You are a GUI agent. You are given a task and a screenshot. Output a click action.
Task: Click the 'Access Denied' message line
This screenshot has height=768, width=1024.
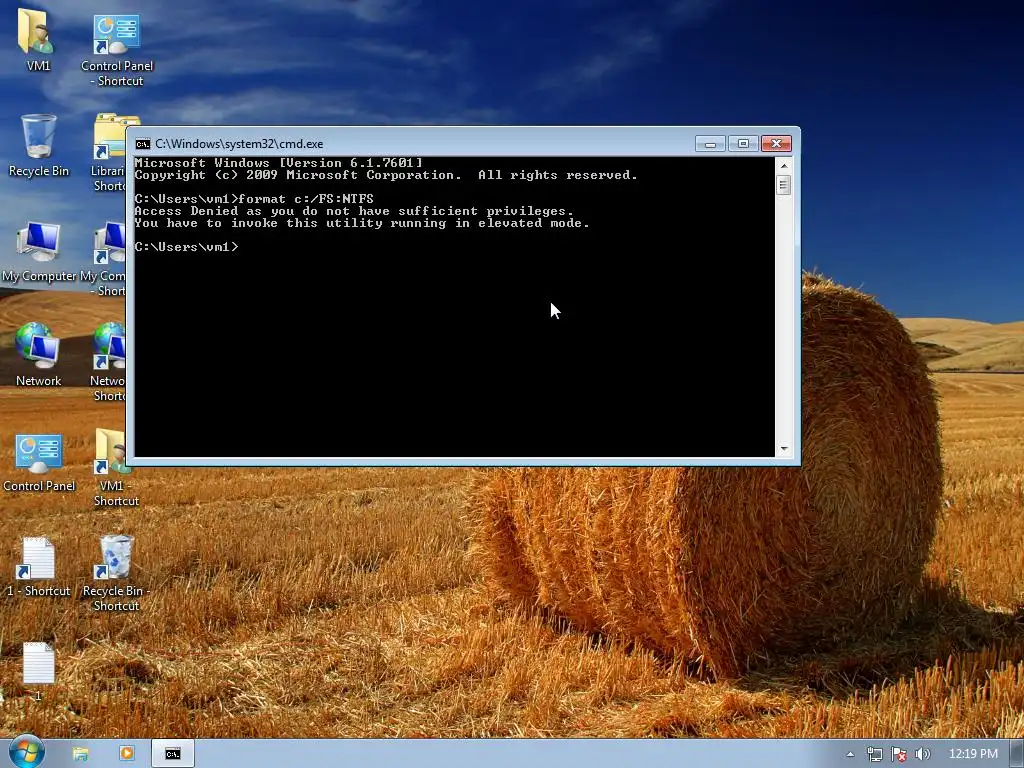[354, 211]
